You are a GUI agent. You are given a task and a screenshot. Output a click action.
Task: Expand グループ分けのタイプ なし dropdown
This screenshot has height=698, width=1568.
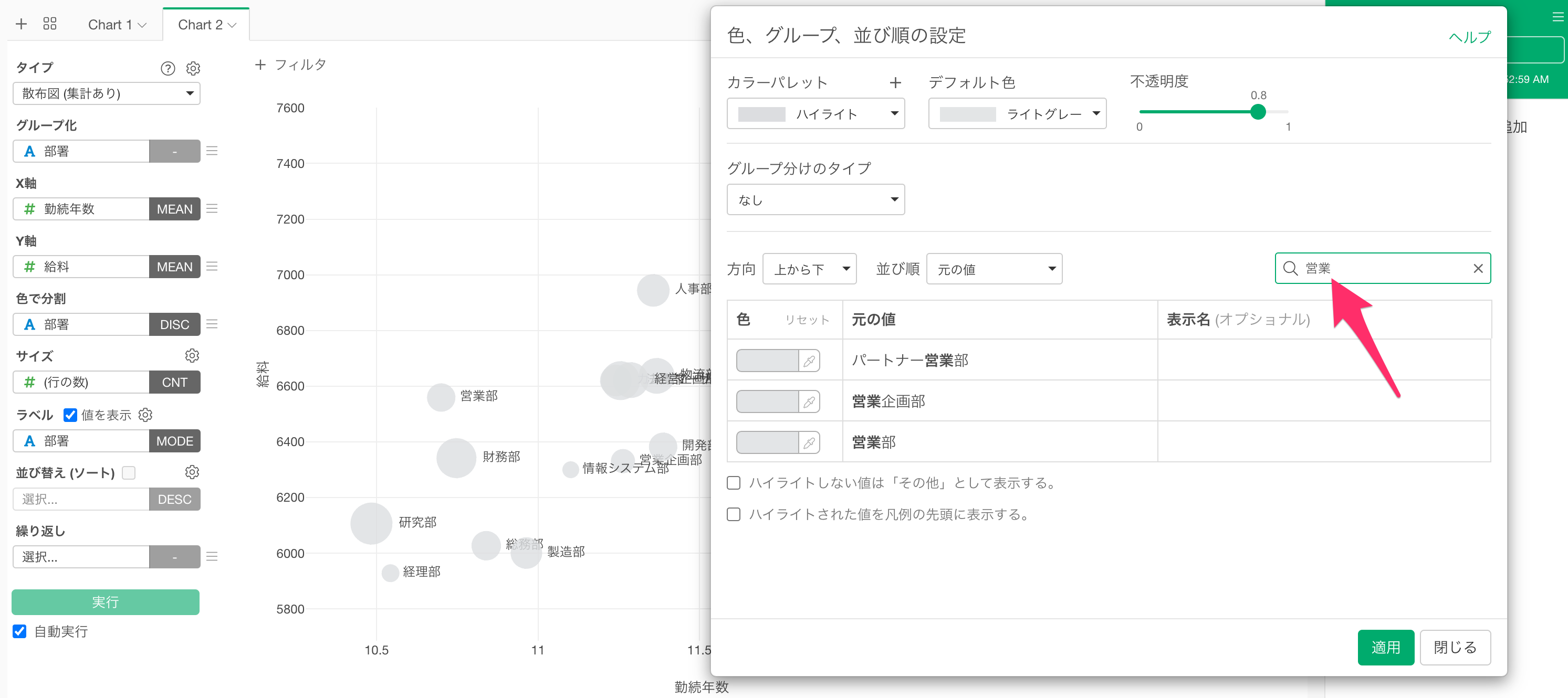click(815, 199)
